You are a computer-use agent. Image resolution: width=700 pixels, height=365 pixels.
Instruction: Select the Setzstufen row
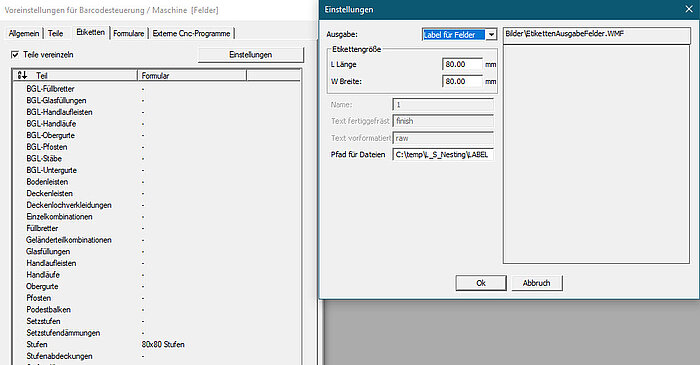click(x=156, y=321)
